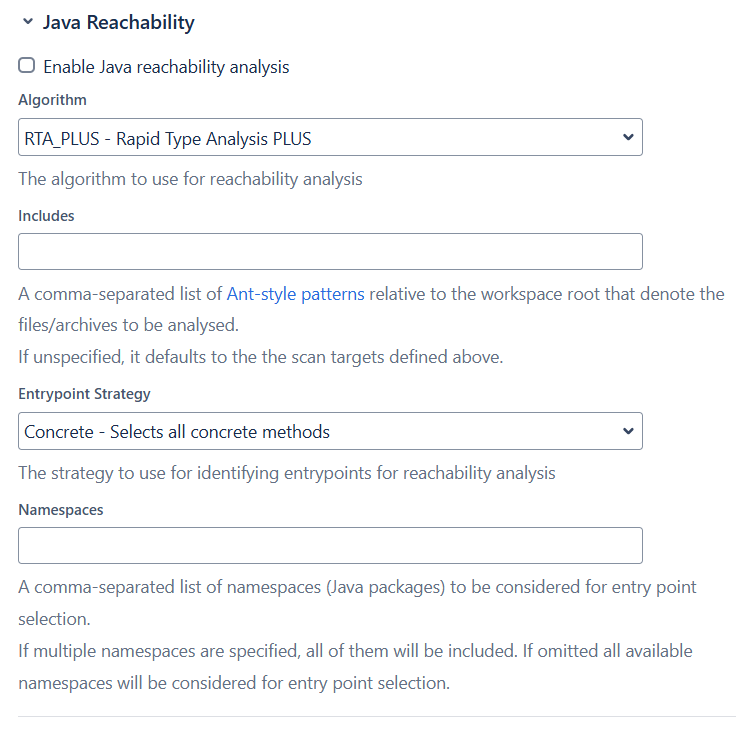
Task: Click the arrow icon on Algorithm select
Action: pyautogui.click(x=627, y=138)
